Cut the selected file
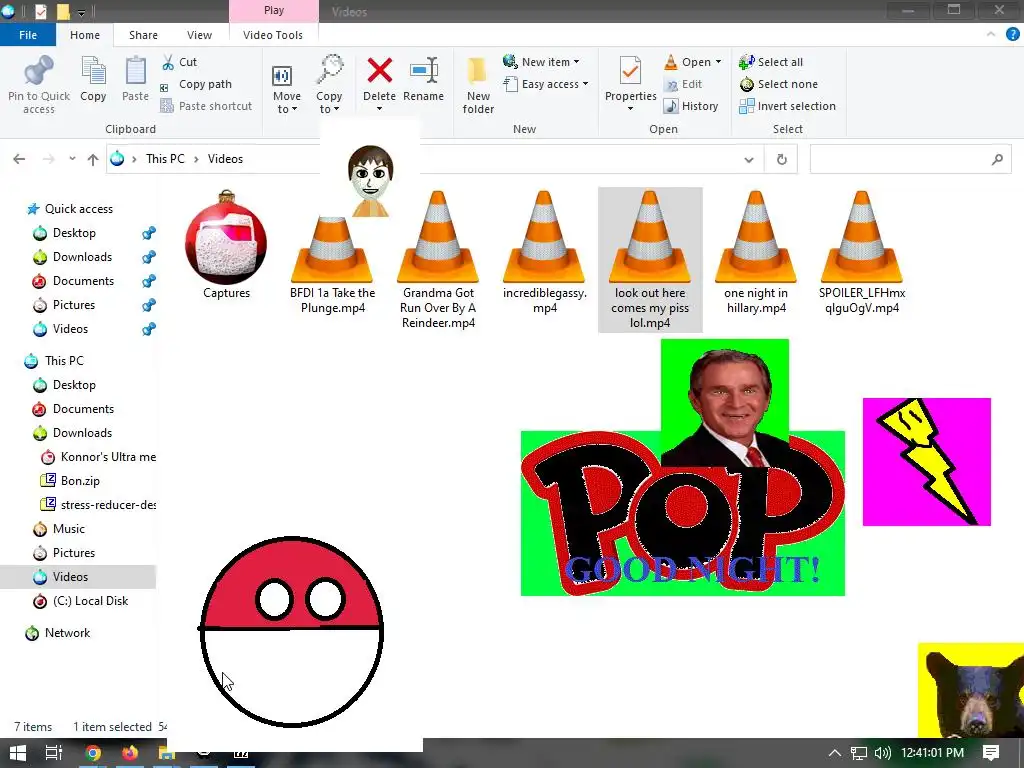Screen dimensions: 1024x768 pyautogui.click(x=179, y=62)
